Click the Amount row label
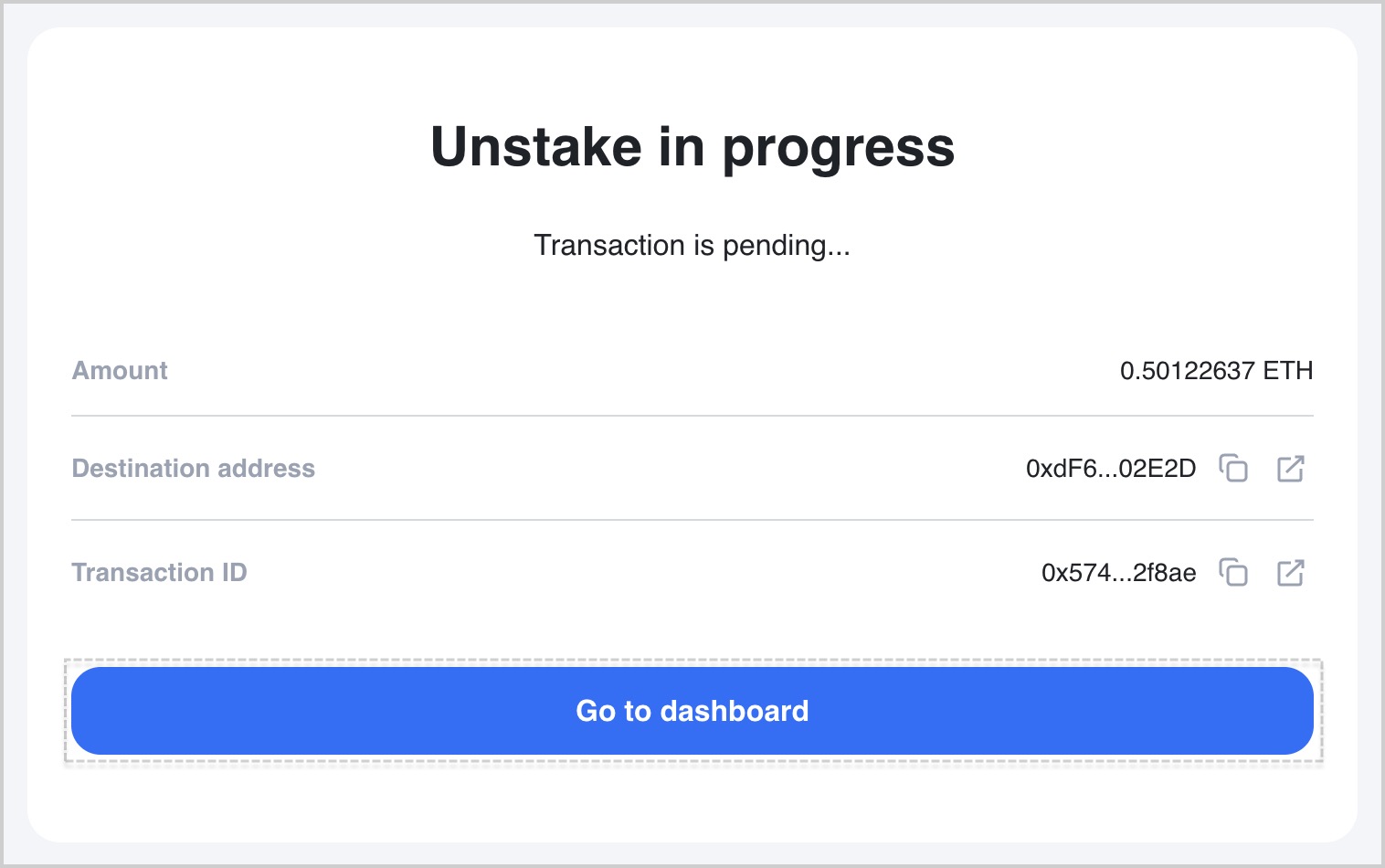 [120, 371]
